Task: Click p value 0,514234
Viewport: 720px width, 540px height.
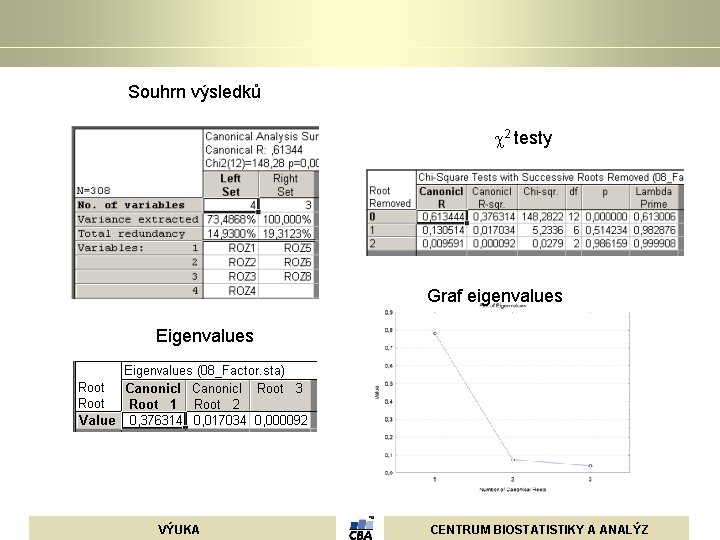Action: (606, 230)
